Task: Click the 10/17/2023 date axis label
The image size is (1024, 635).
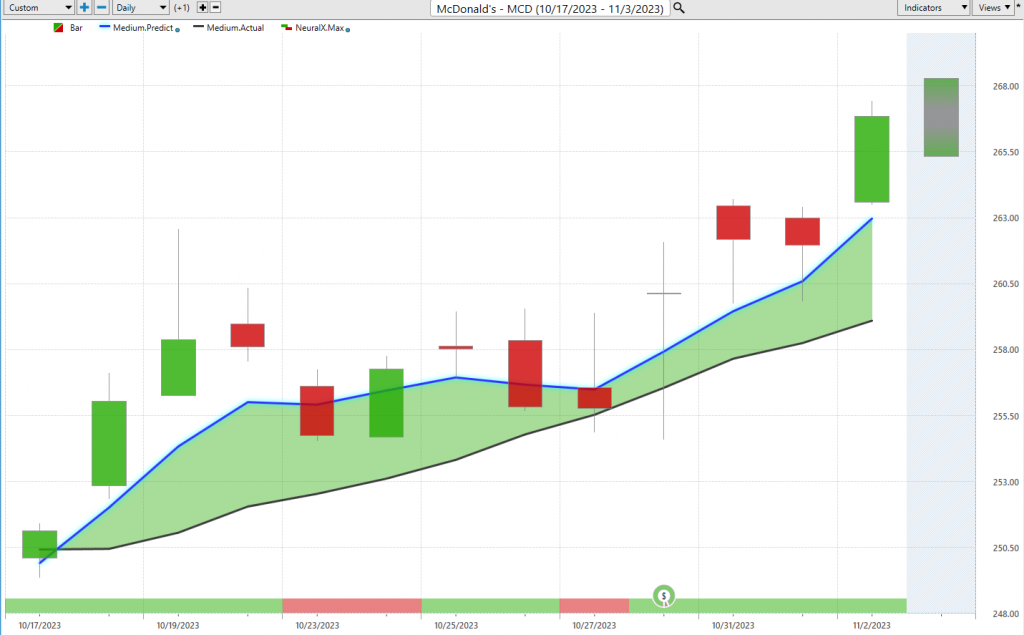Action: pos(40,626)
